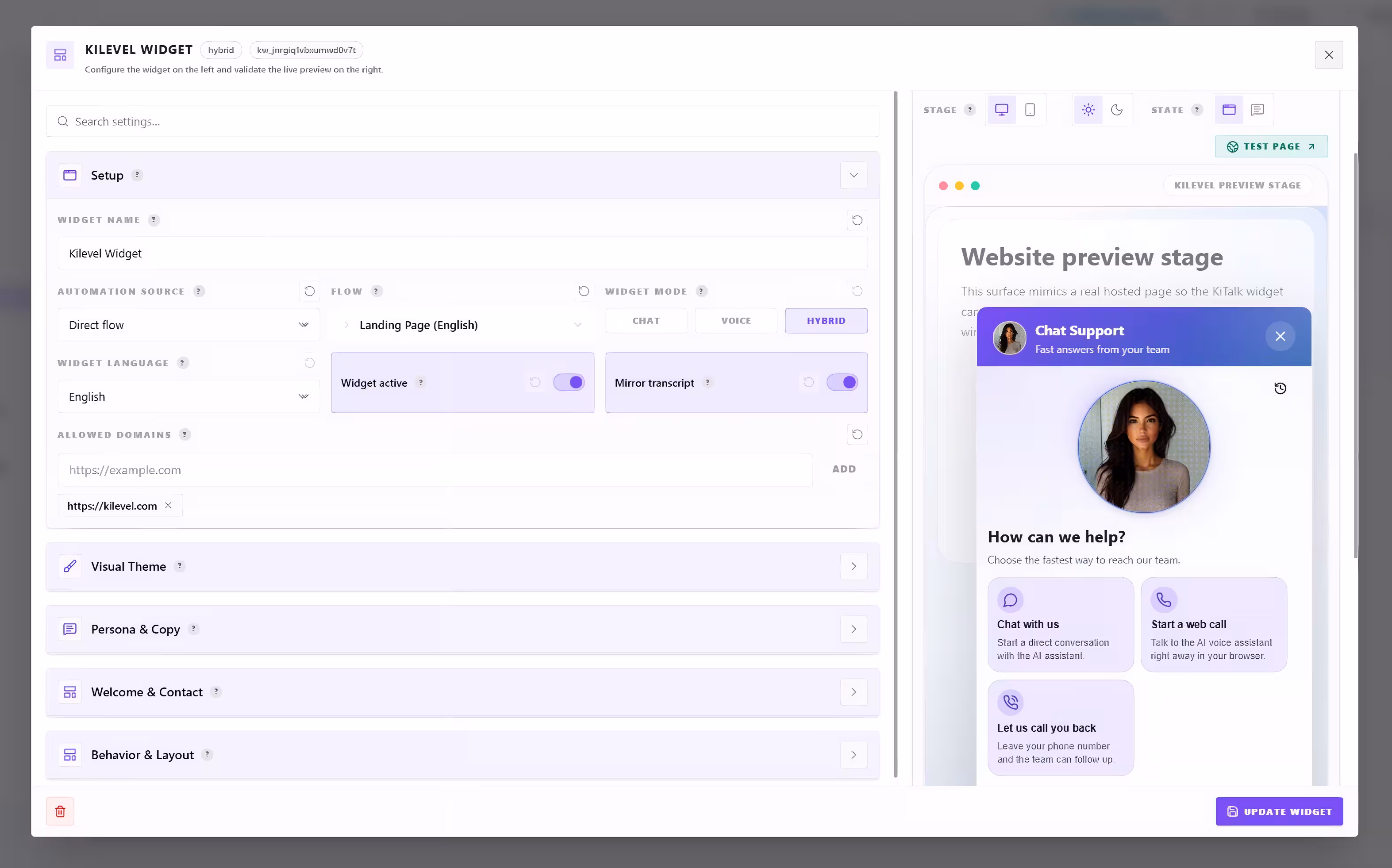
Task: Toggle the Mirror transcript switch
Action: [842, 382]
